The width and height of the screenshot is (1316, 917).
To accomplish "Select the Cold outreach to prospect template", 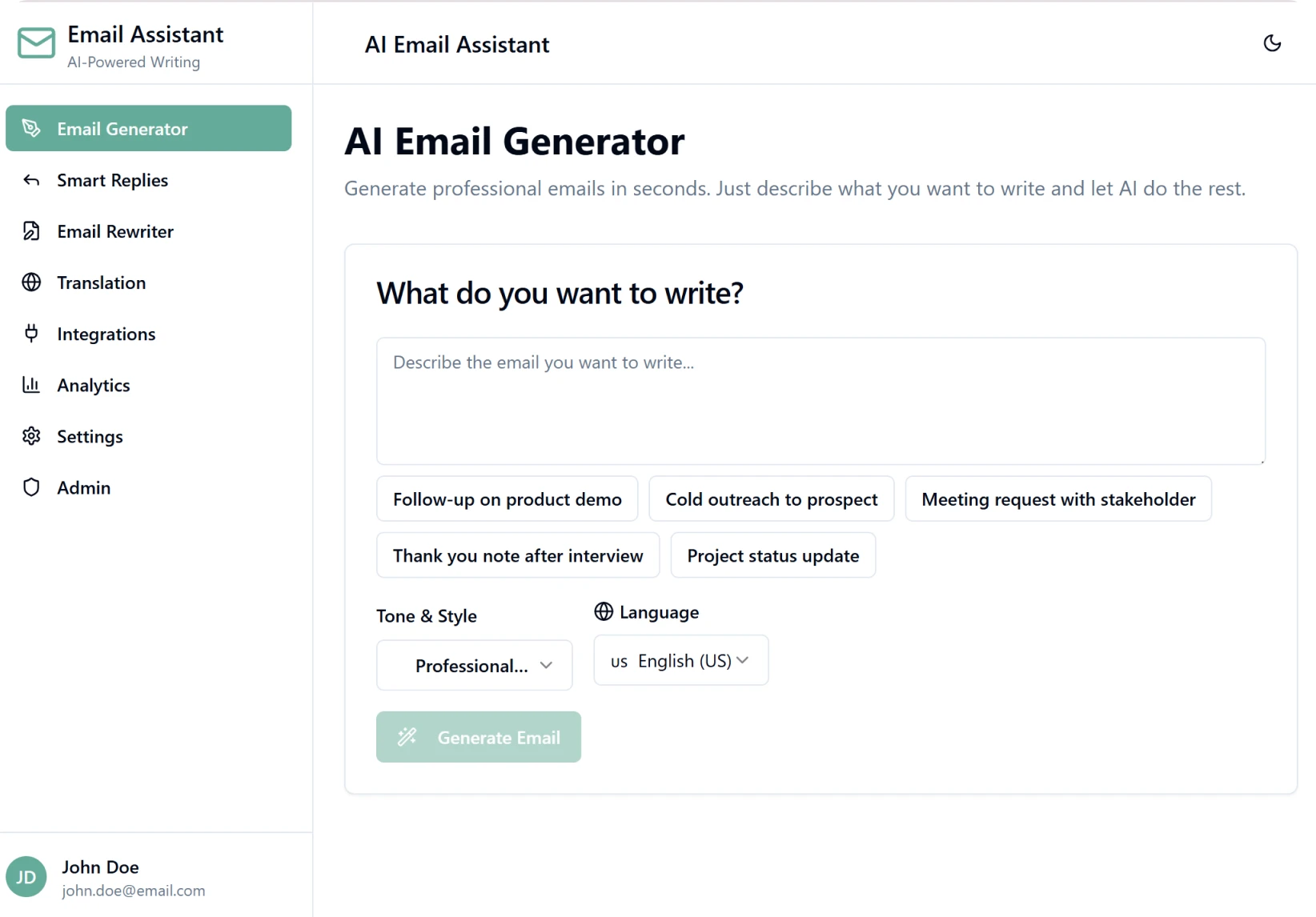I will tap(771, 499).
